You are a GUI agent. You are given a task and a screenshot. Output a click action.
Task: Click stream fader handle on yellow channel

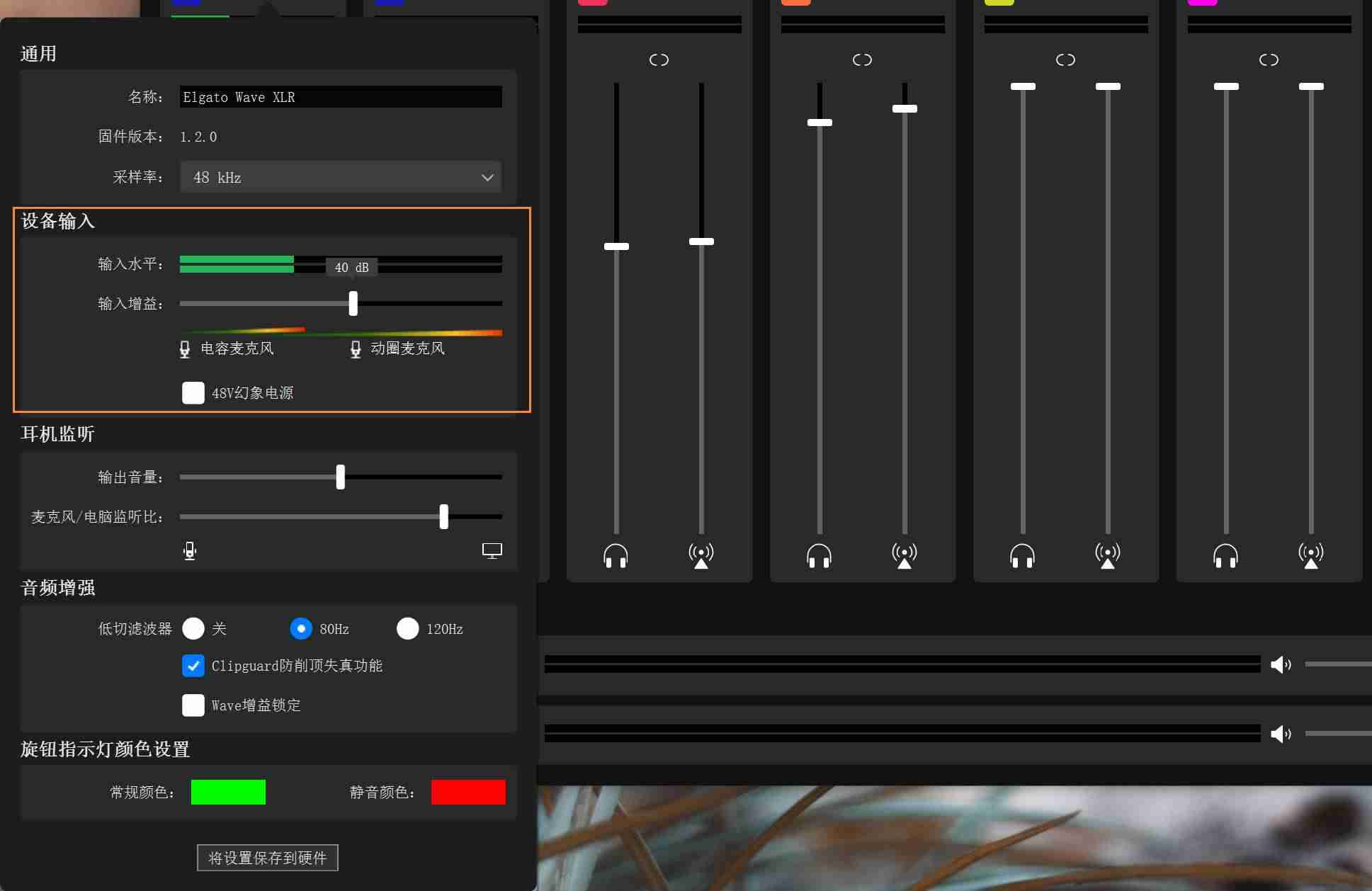click(x=1108, y=86)
